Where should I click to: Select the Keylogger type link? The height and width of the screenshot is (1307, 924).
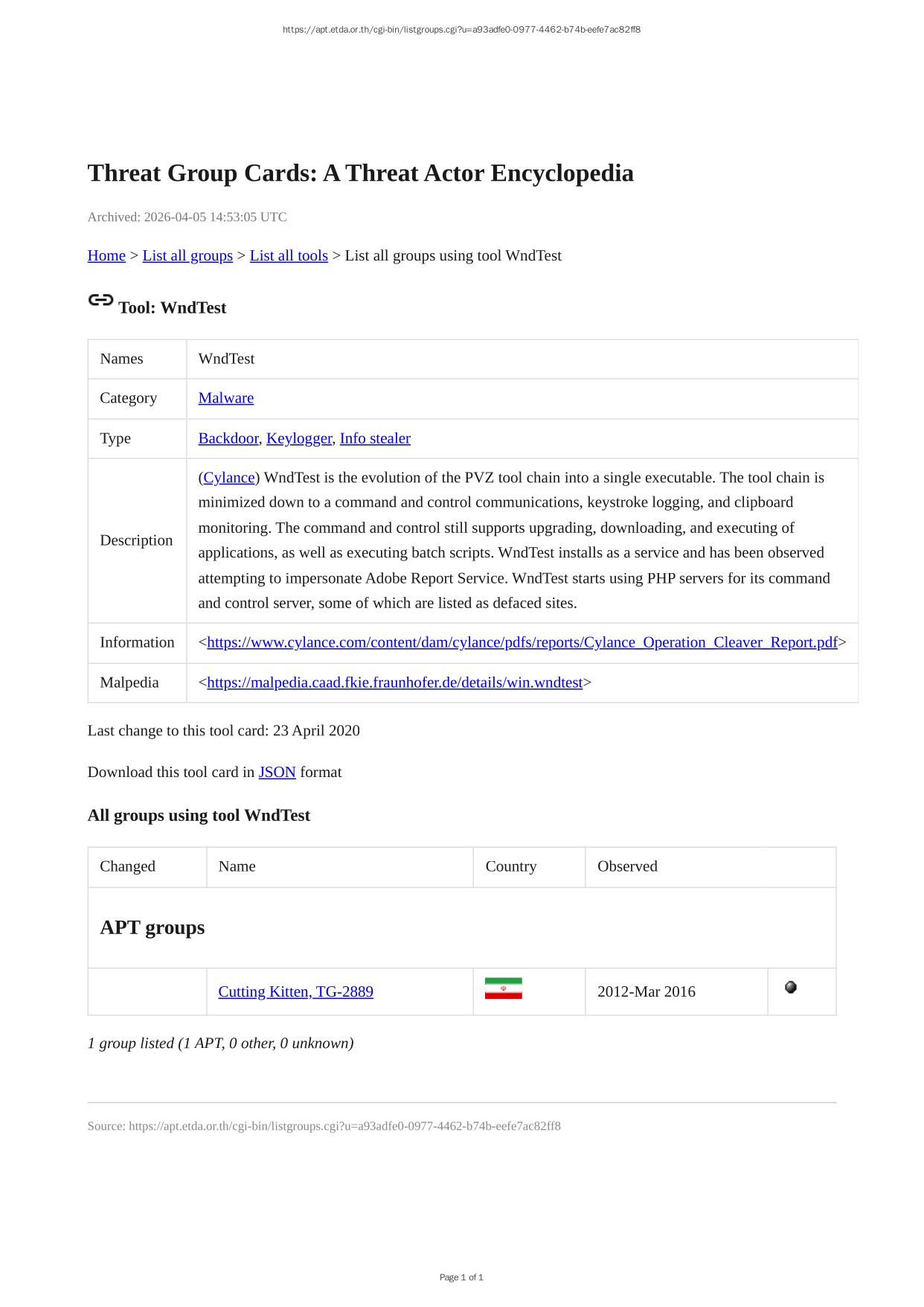tap(298, 438)
